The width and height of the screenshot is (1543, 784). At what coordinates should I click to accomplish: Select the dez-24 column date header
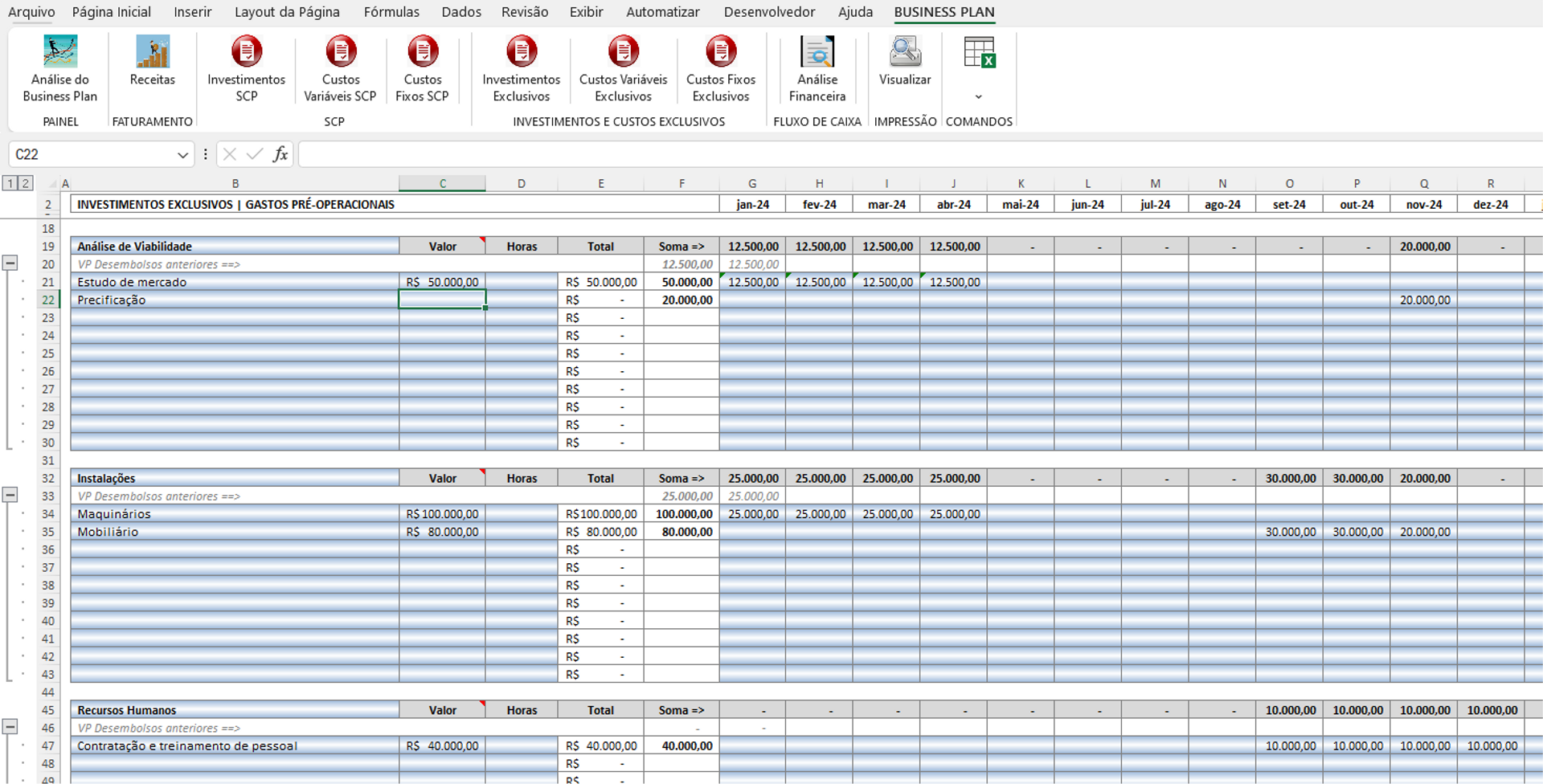click(1491, 204)
